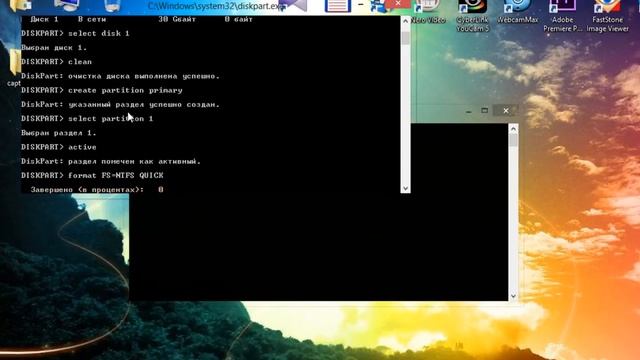
Task: Click the diskpart scrollbar up arrow
Action: coord(405,20)
